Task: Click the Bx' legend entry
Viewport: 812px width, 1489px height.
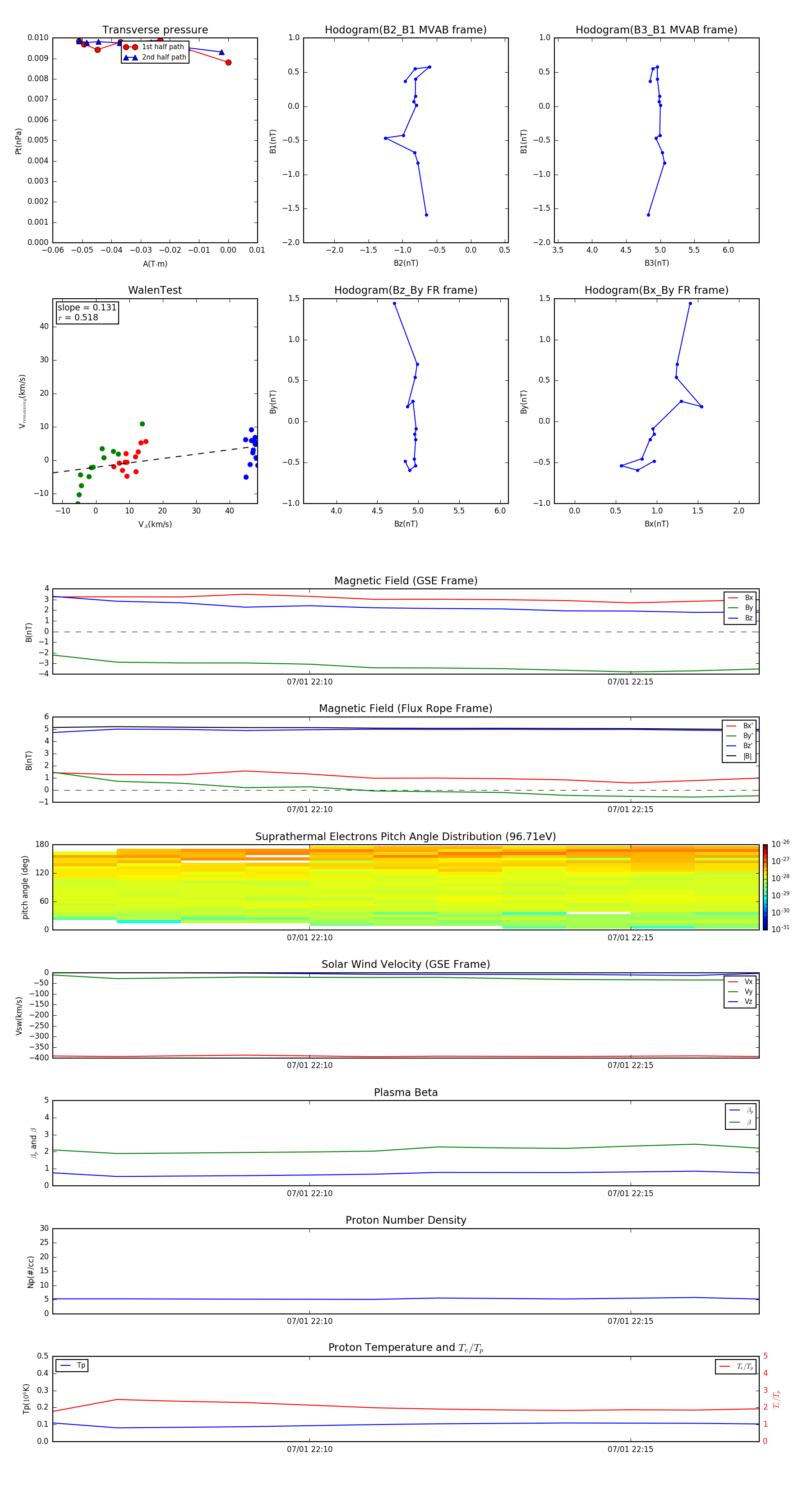Action: click(x=740, y=726)
